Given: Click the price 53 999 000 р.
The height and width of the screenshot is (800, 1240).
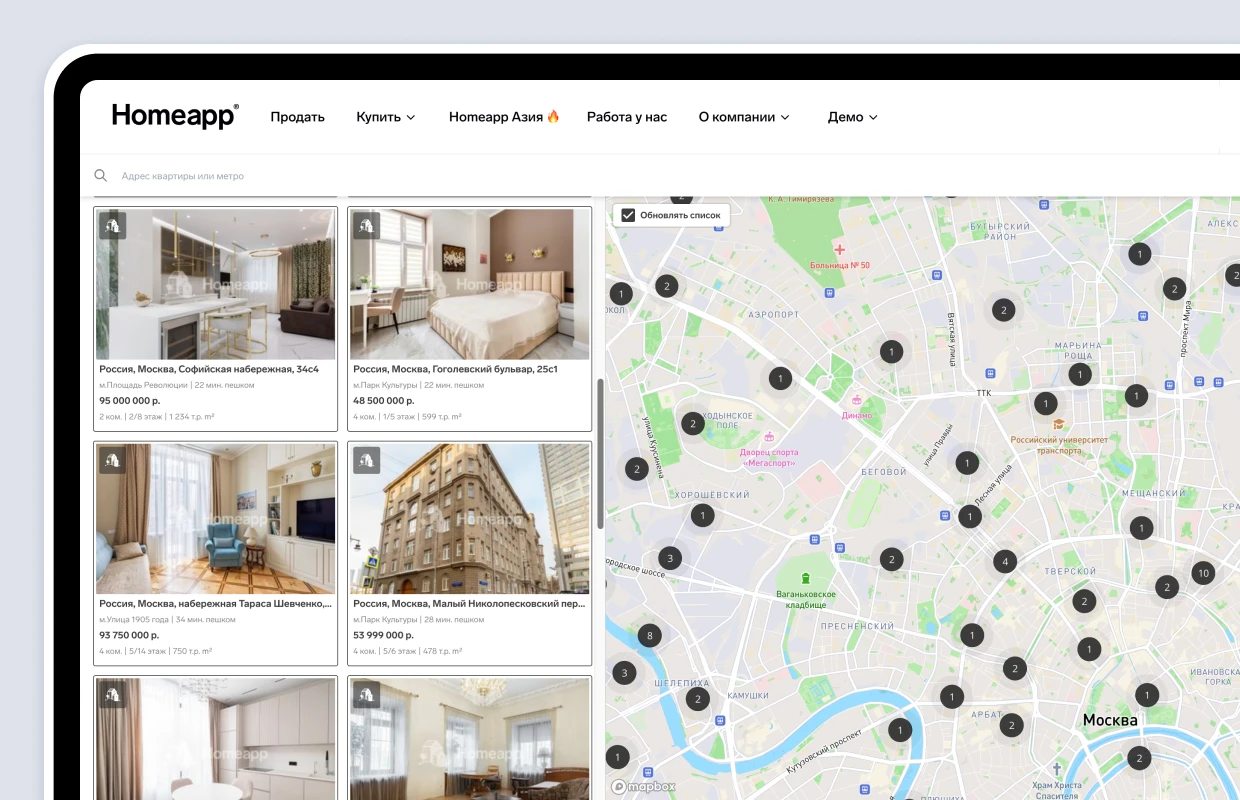Looking at the screenshot, I should 384,635.
